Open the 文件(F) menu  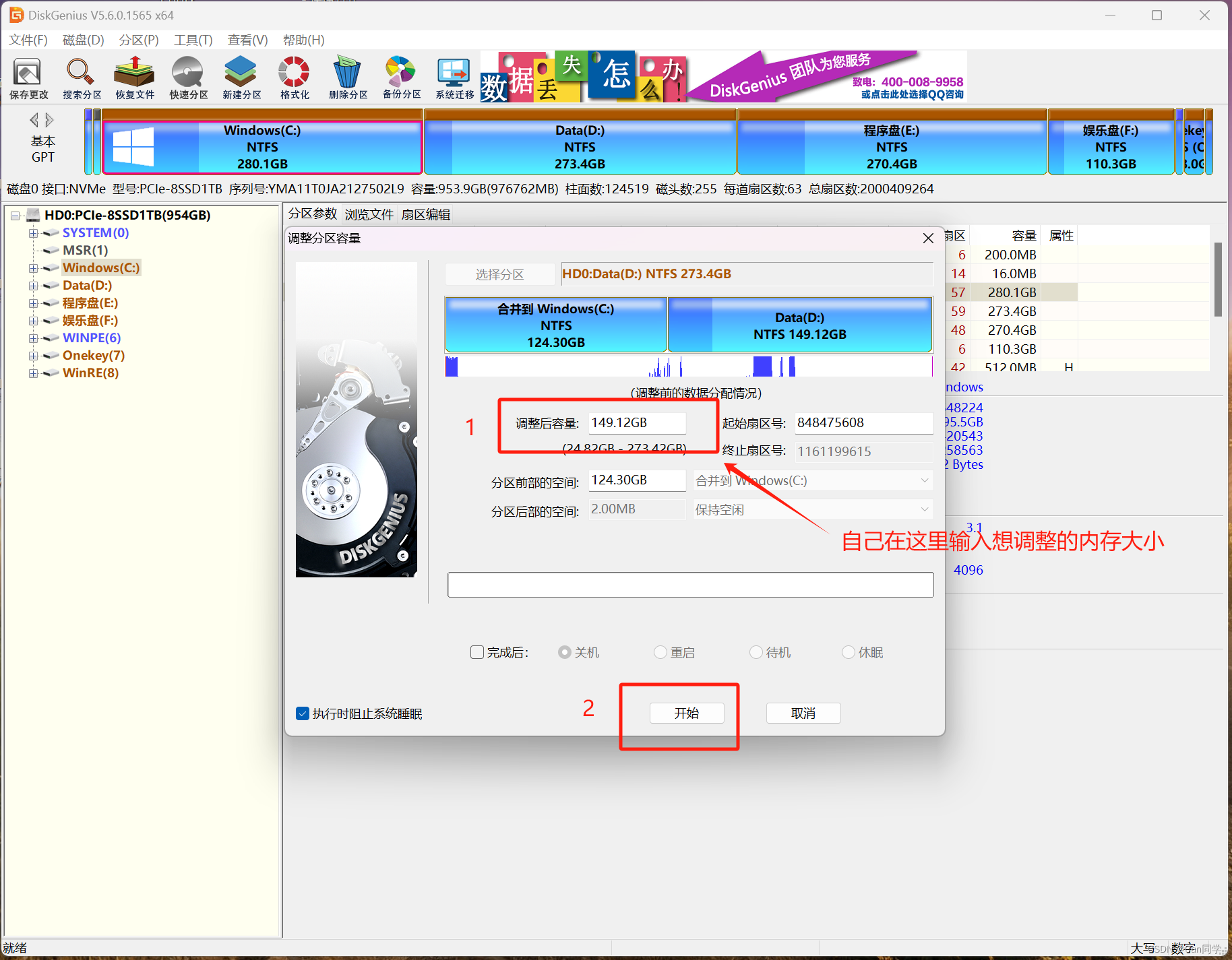(x=28, y=40)
